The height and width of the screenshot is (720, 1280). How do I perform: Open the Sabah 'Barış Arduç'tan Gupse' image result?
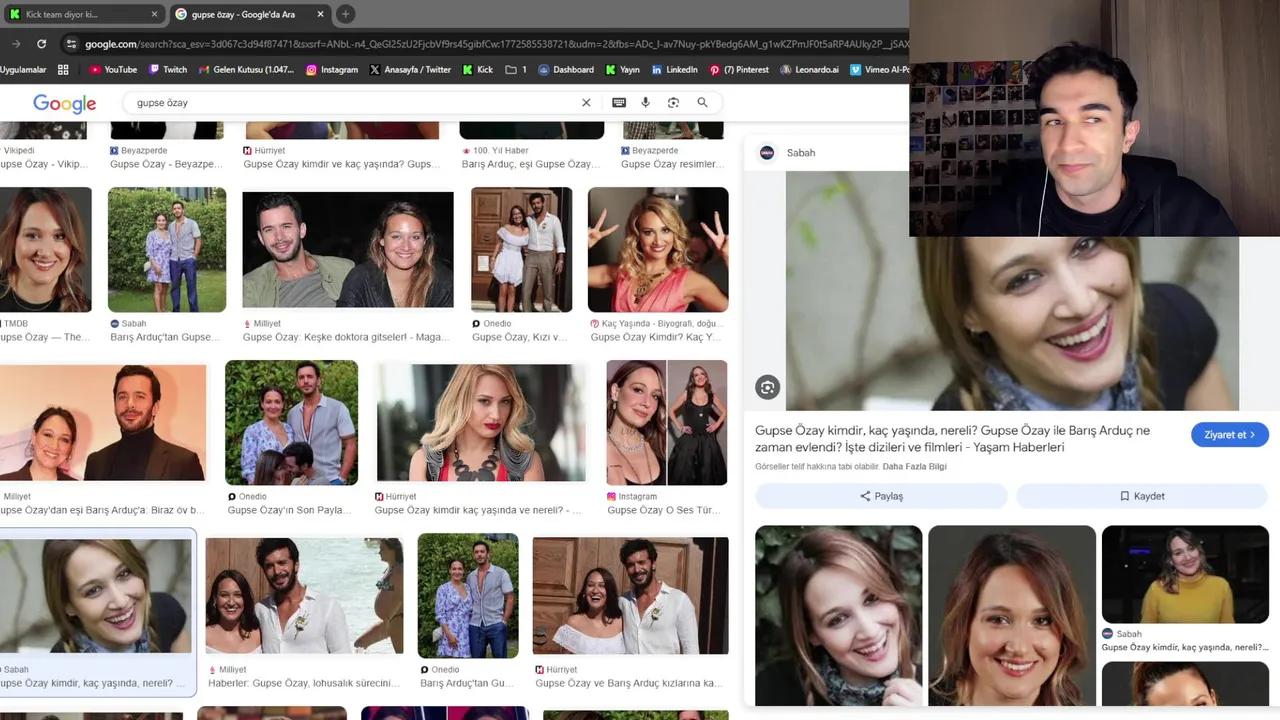(167, 250)
